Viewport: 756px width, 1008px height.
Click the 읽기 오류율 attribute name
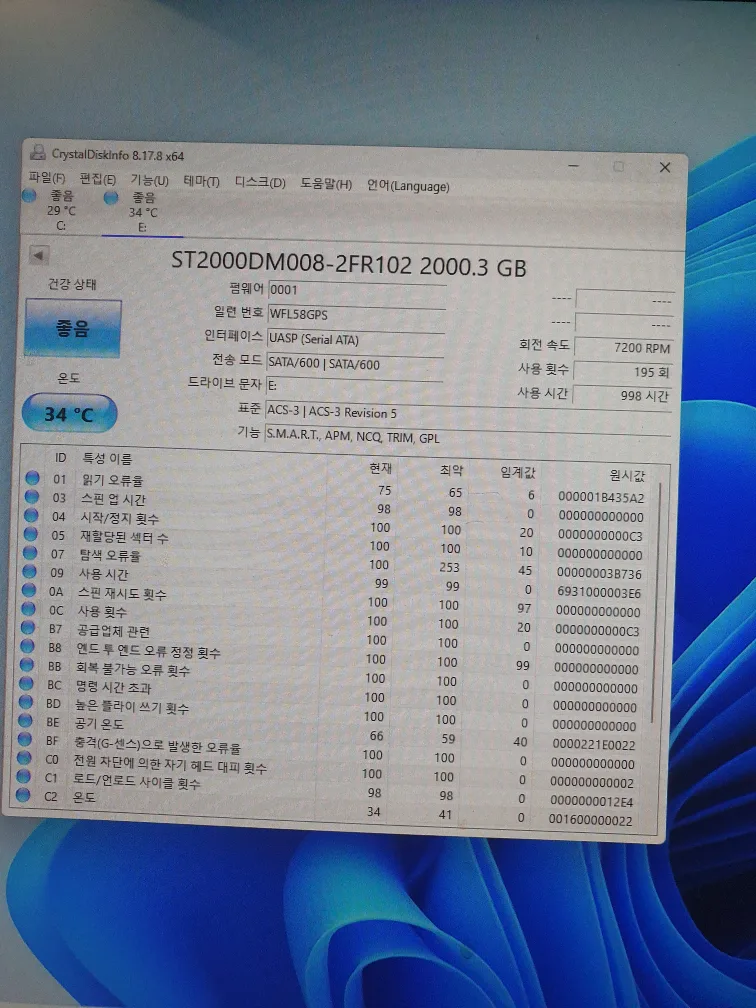click(112, 480)
